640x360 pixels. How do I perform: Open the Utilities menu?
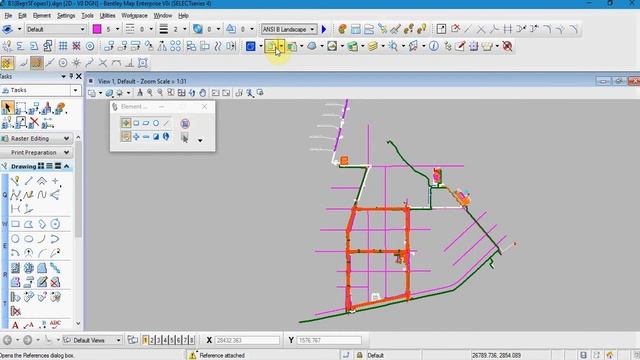(107, 16)
